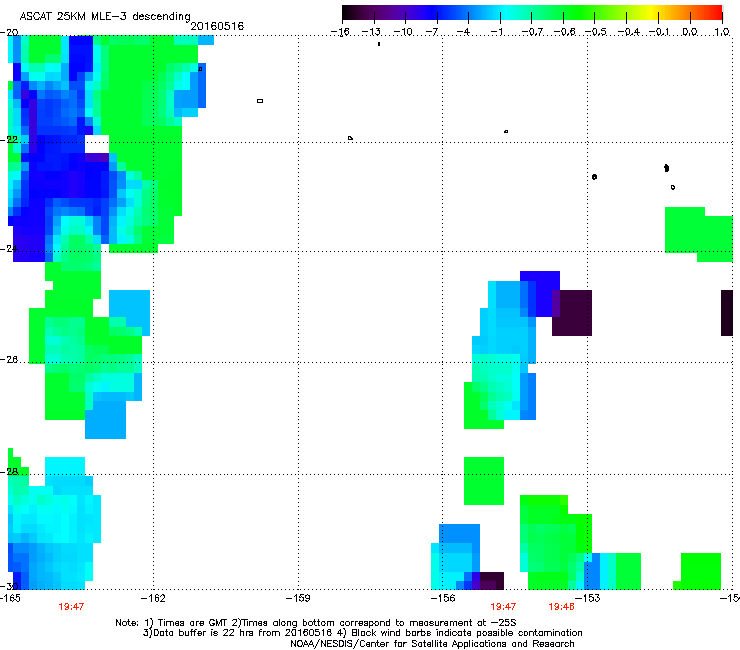The image size is (740, 650).
Task: Click the -30 latitude axis label
Action: coord(9,586)
